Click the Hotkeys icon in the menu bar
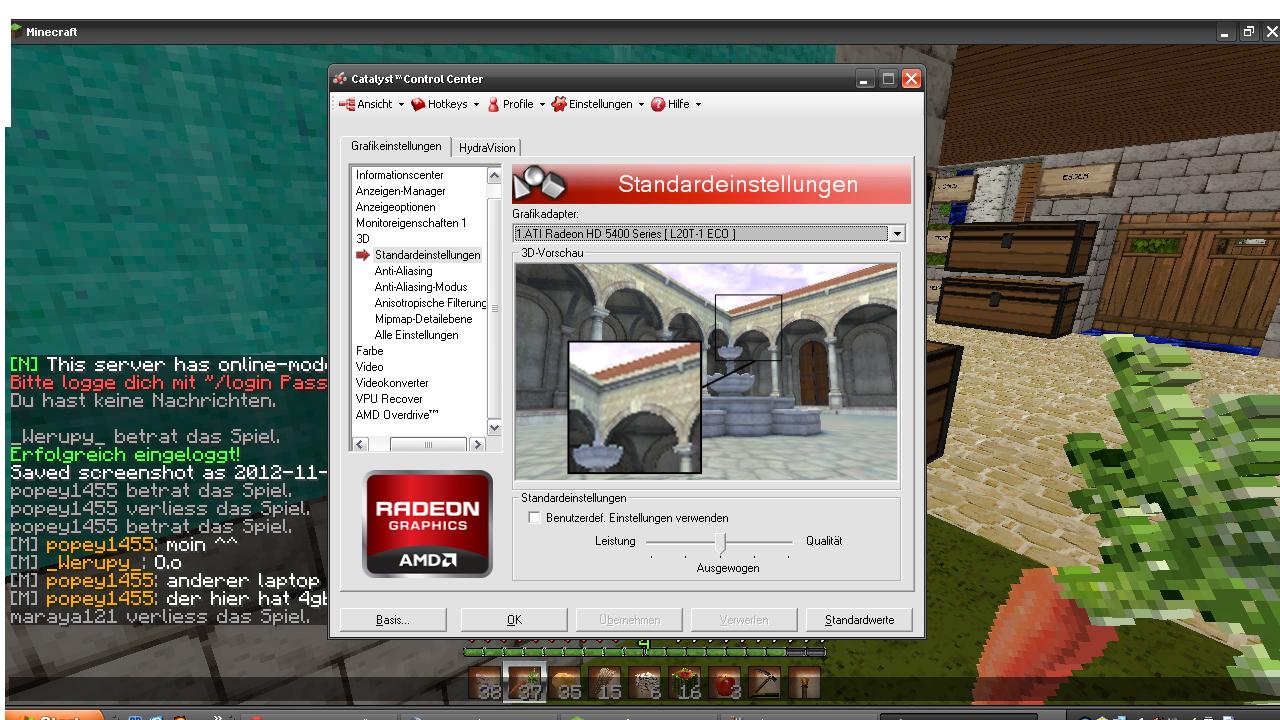This screenshot has width=1280, height=720. (x=418, y=104)
